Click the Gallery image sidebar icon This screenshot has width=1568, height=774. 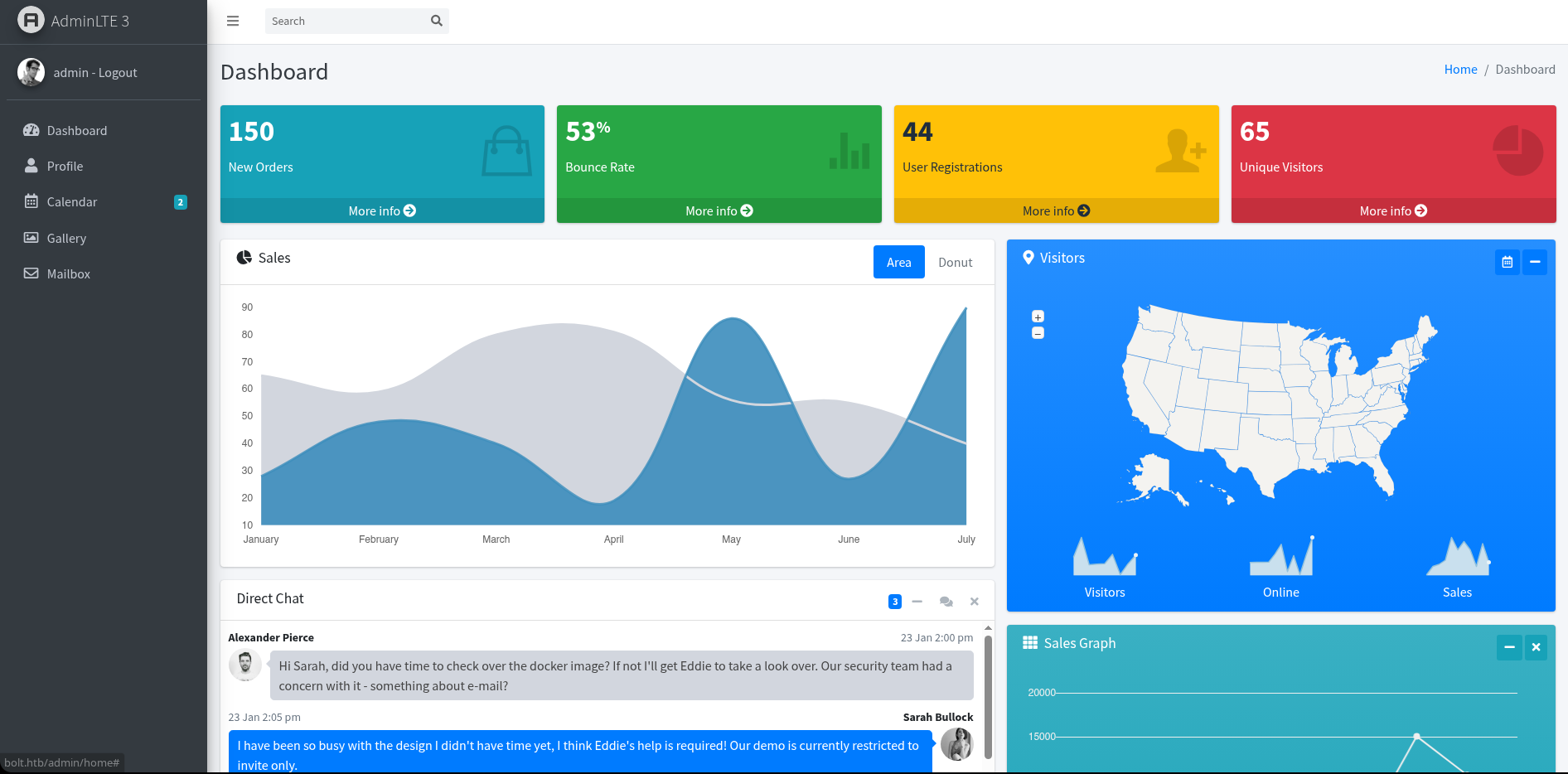pos(31,238)
